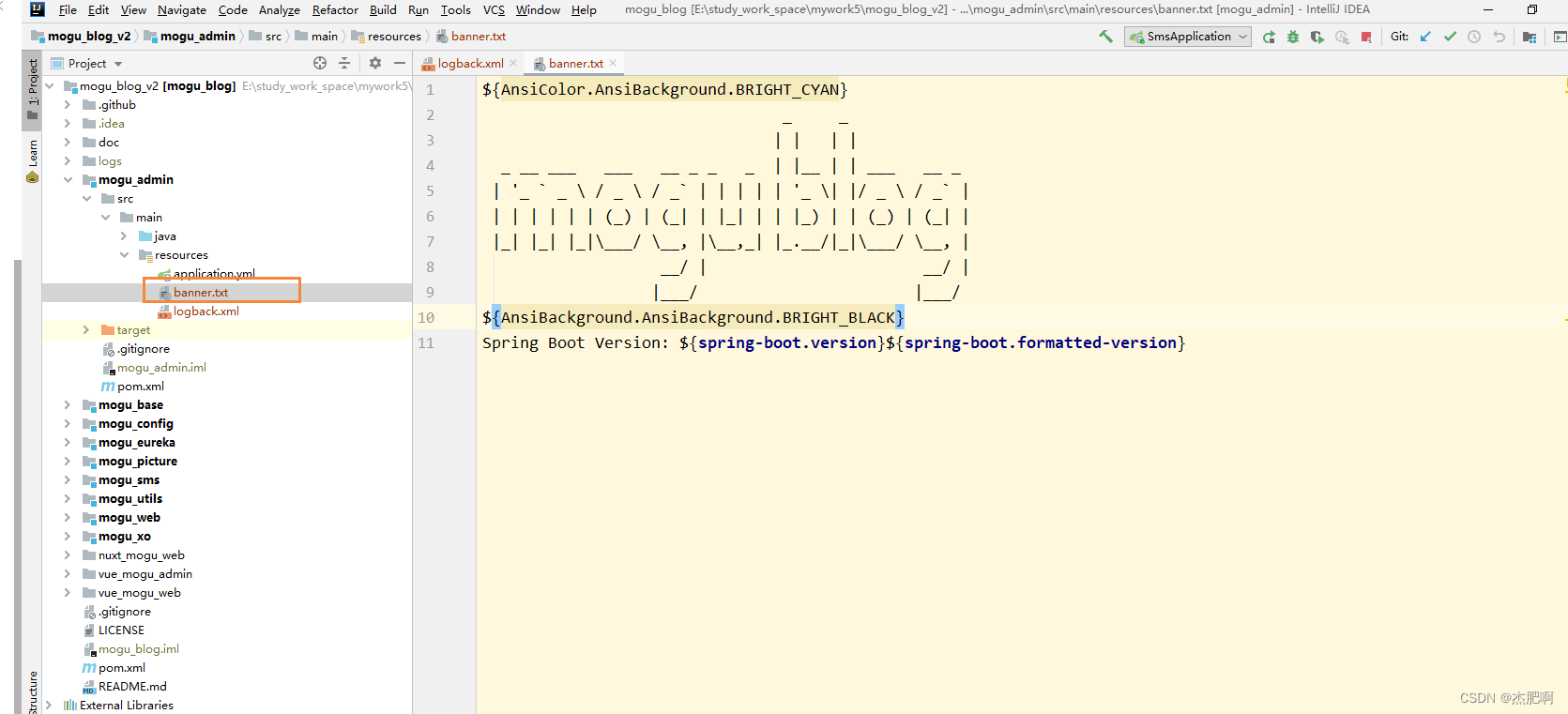Rerun SmsApplication with the green rerun icon
The height and width of the screenshot is (714, 1568).
coord(1269,37)
